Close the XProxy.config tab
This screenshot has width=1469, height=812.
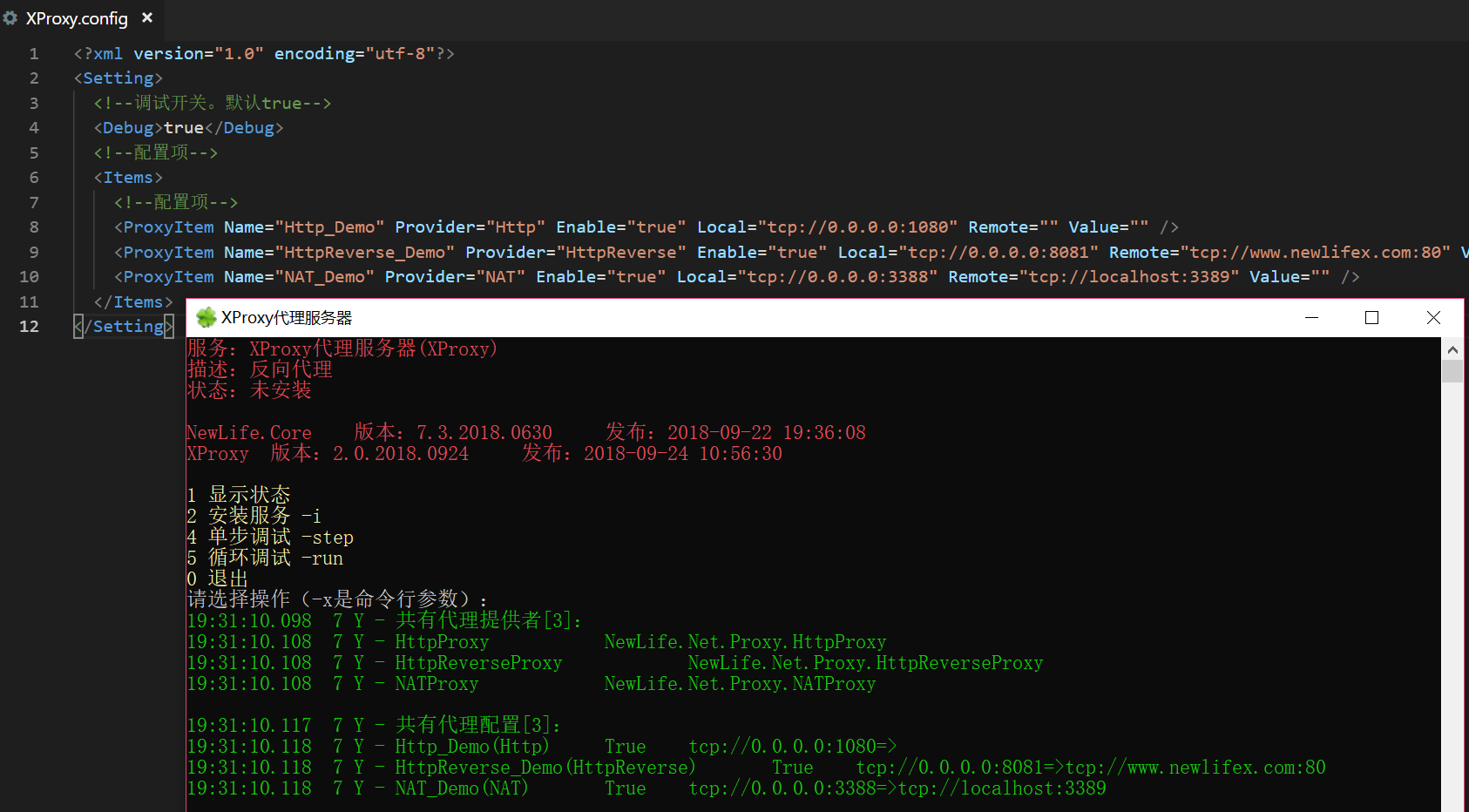(x=147, y=17)
